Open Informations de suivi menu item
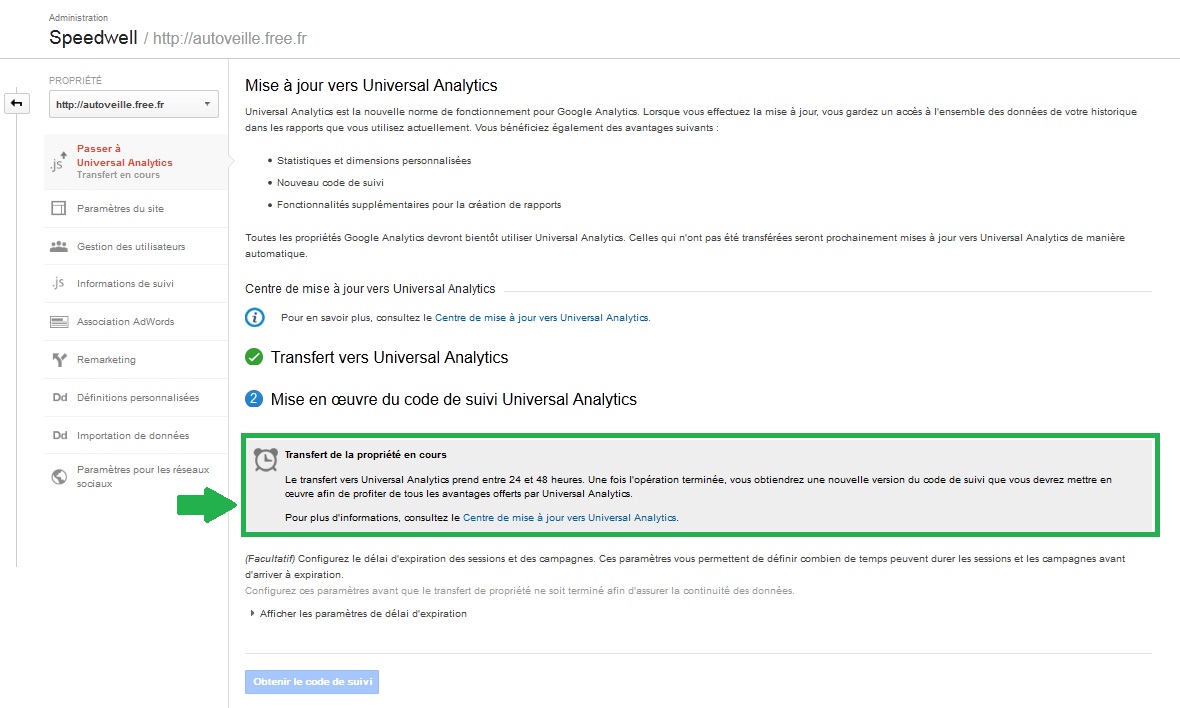Screen dimensions: 1180x708 tap(125, 284)
